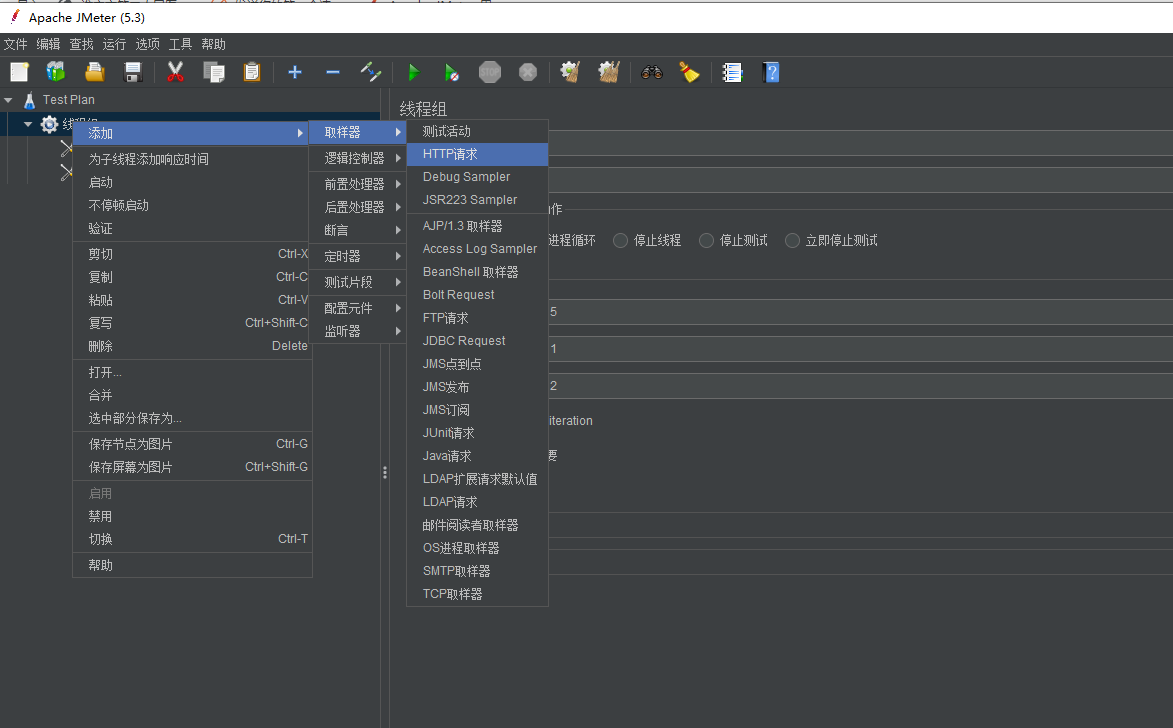Click the Cut scissors icon
The width and height of the screenshot is (1173, 728).
(175, 72)
